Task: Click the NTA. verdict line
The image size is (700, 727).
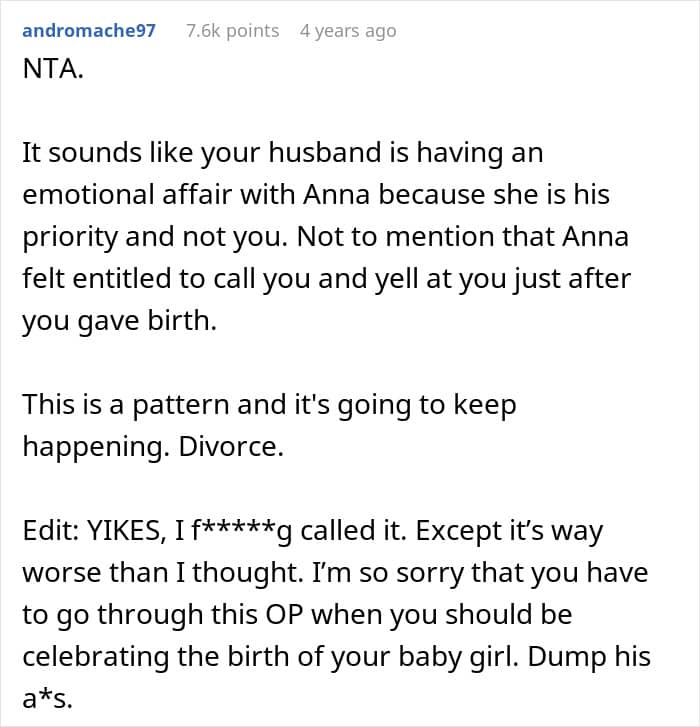Action: pyautogui.click(x=53, y=69)
